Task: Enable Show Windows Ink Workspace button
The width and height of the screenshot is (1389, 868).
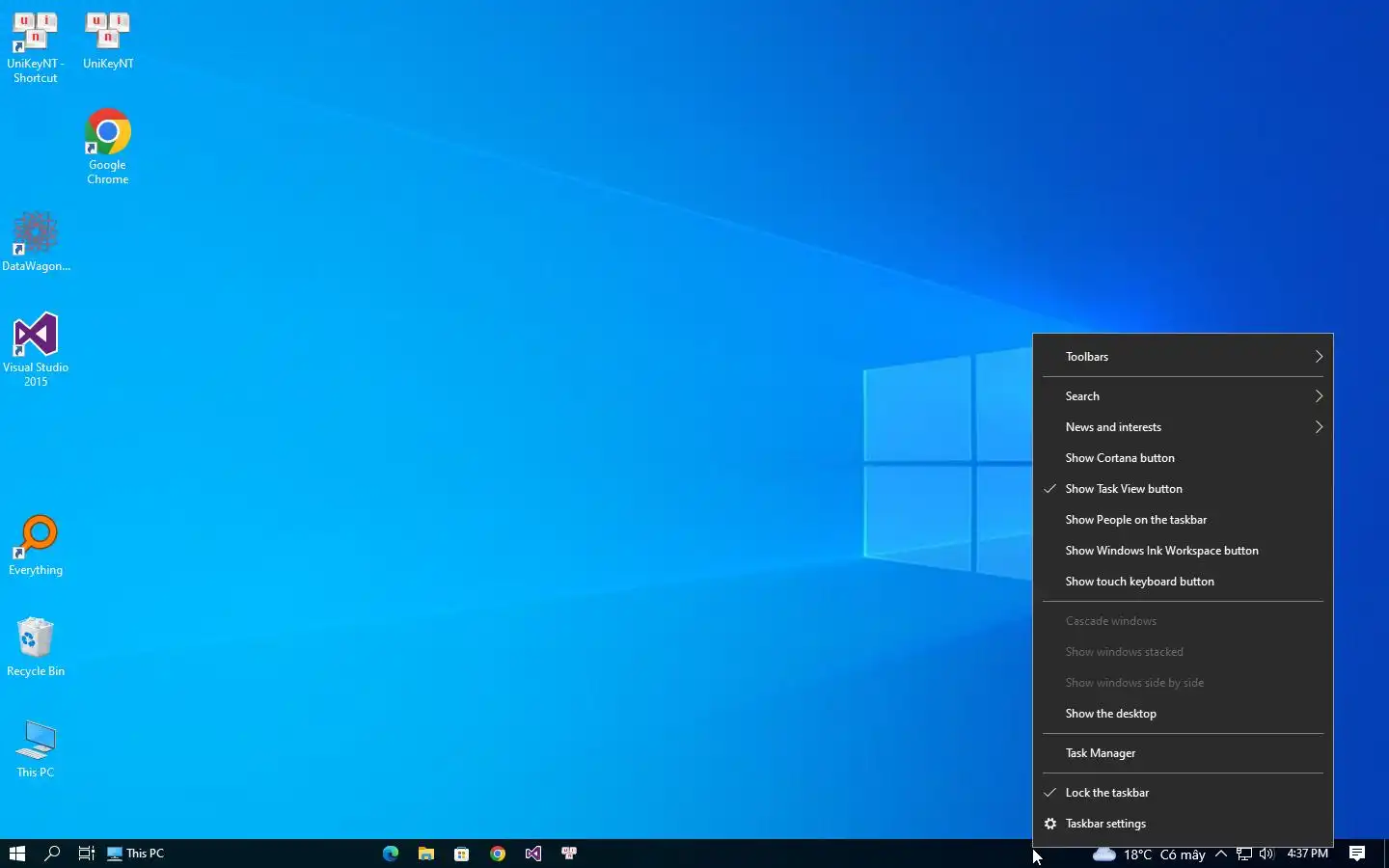Action: tap(1183, 551)
